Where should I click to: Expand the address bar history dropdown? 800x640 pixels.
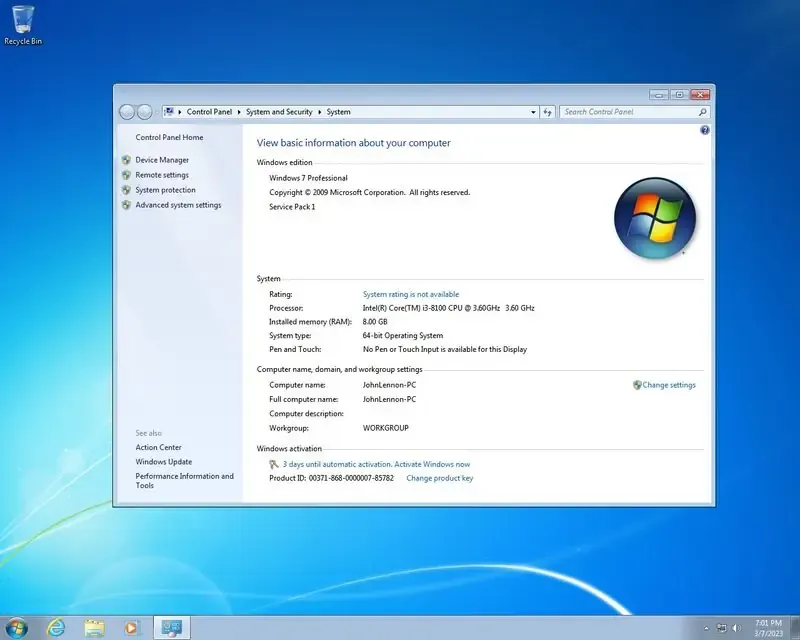[x=533, y=112]
